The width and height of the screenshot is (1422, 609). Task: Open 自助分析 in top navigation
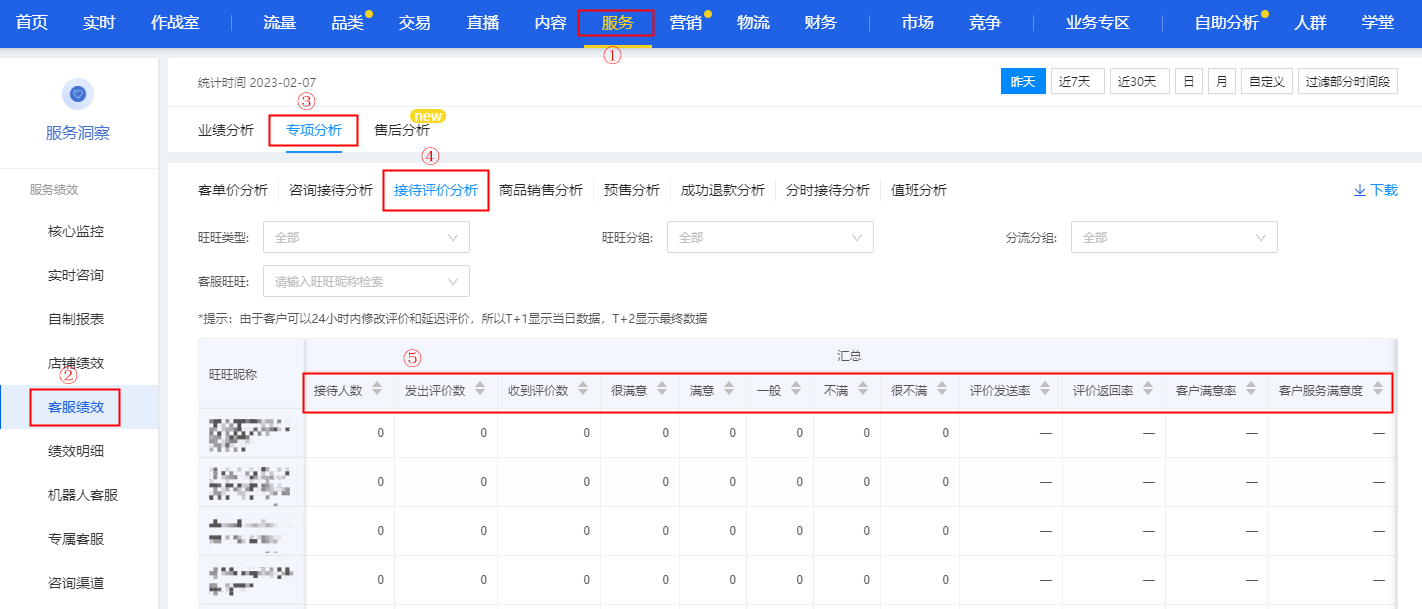click(1227, 22)
